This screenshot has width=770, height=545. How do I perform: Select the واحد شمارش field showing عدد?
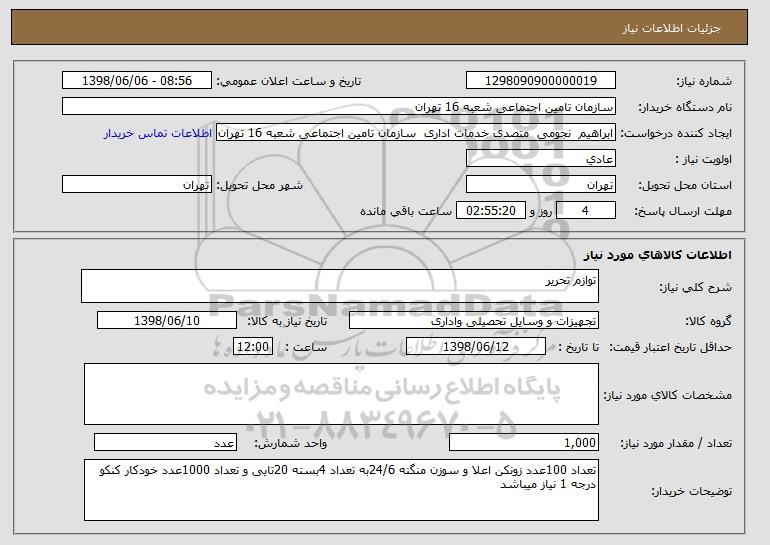click(x=165, y=442)
